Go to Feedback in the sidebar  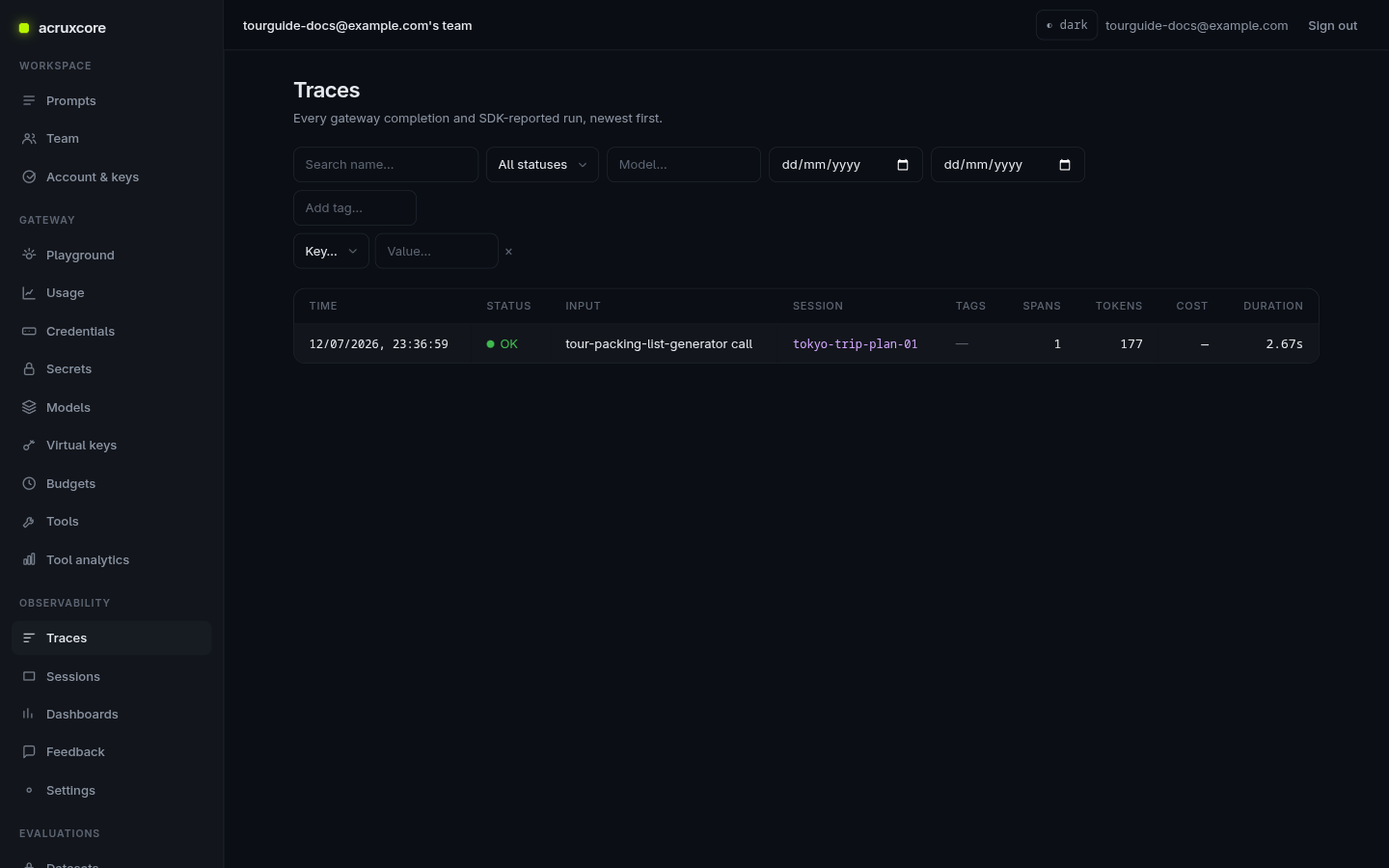pos(75,752)
